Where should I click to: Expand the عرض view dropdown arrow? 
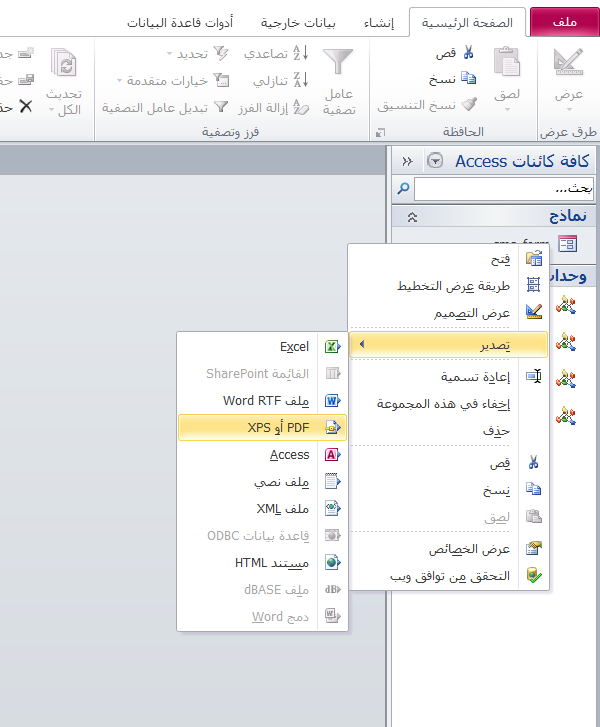[x=569, y=110]
